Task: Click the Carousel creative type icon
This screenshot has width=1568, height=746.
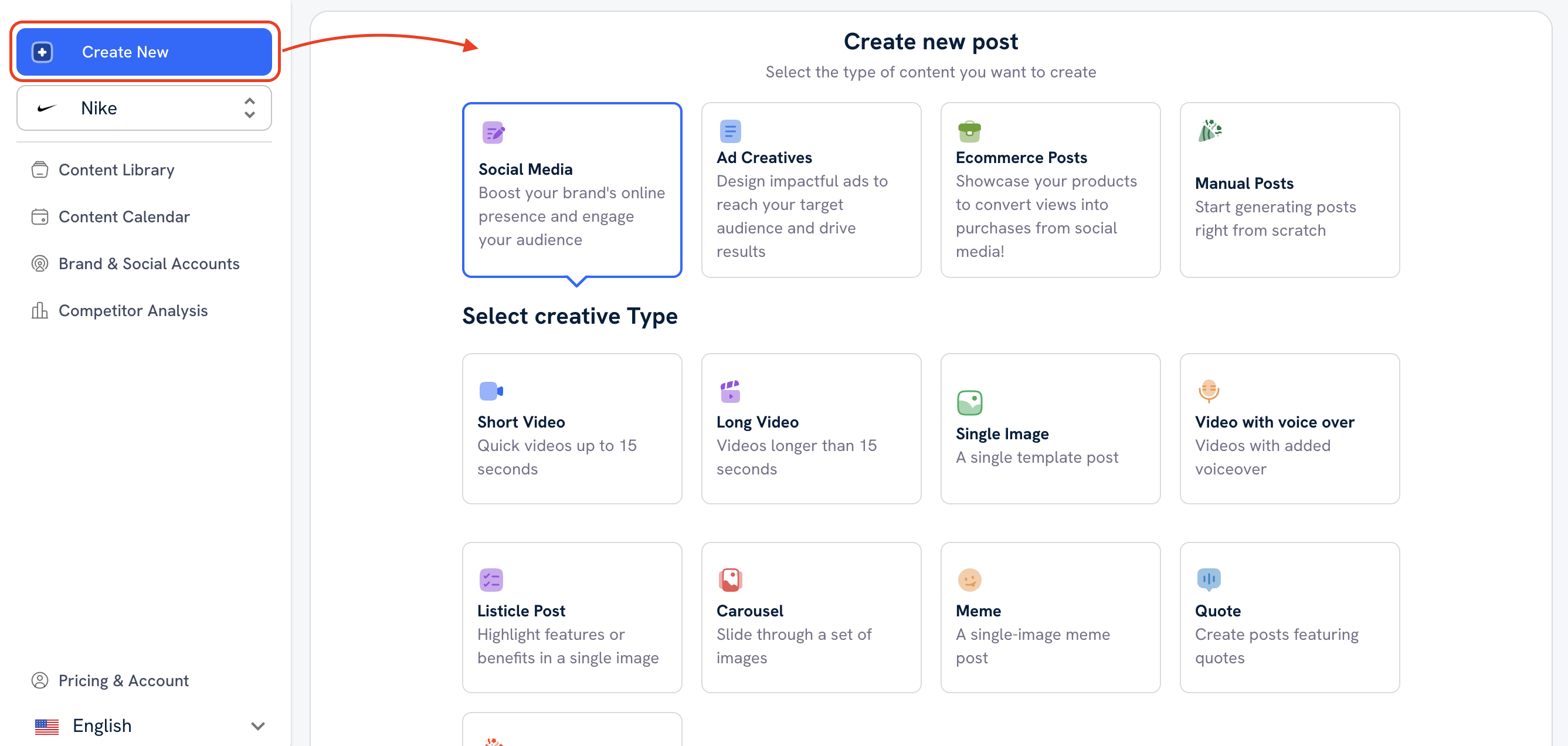Action: click(731, 578)
